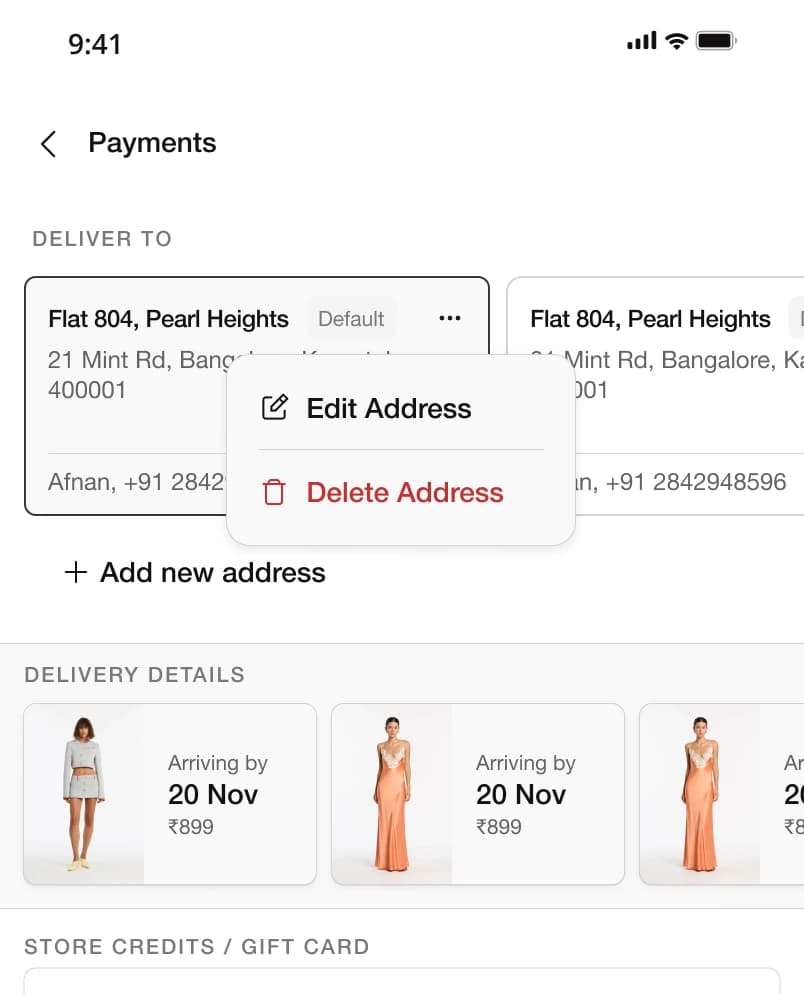This screenshot has height=994, width=804.
Task: Click 20 Nov date on second delivery card
Action: point(521,795)
